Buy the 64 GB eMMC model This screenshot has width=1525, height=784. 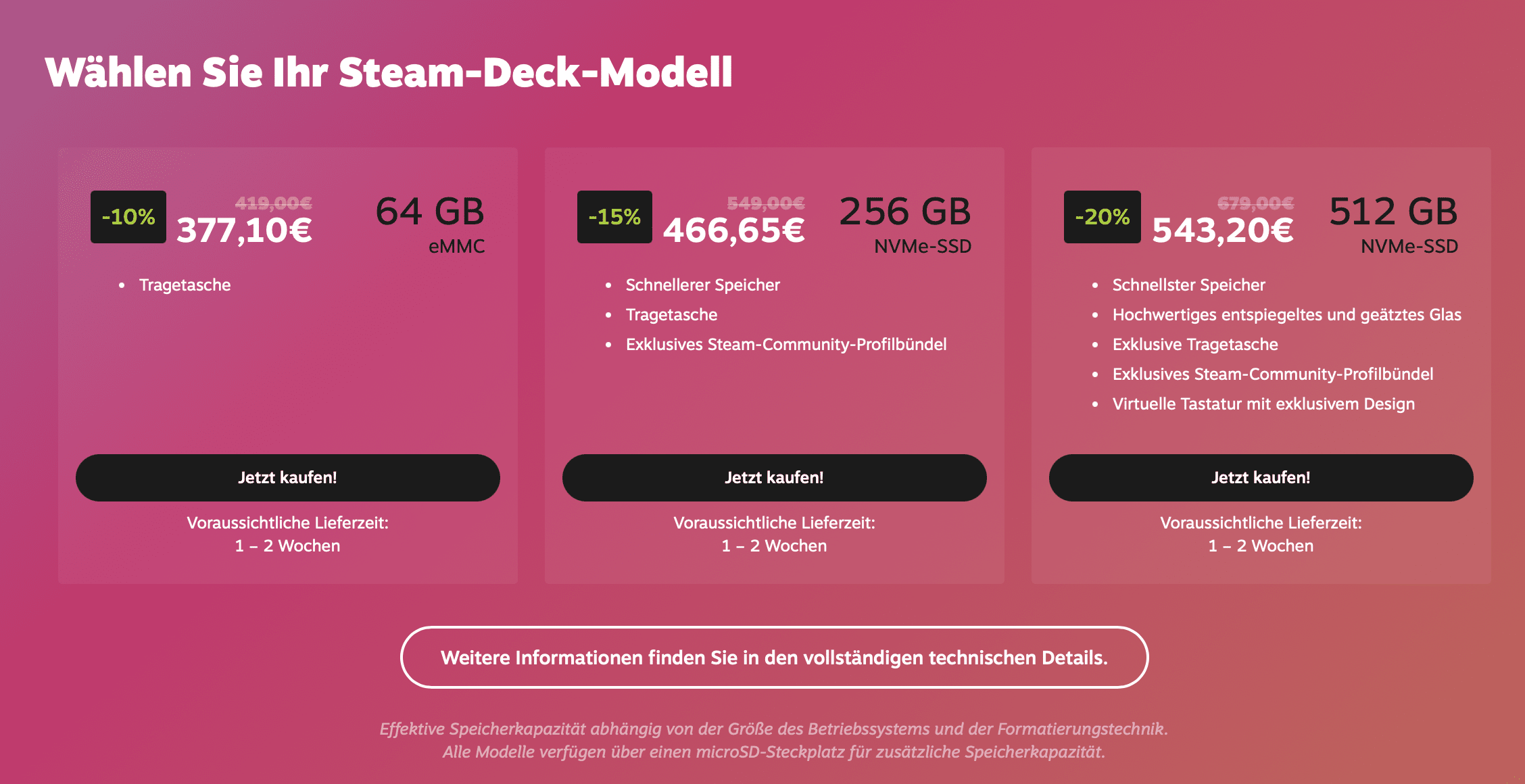pos(287,478)
